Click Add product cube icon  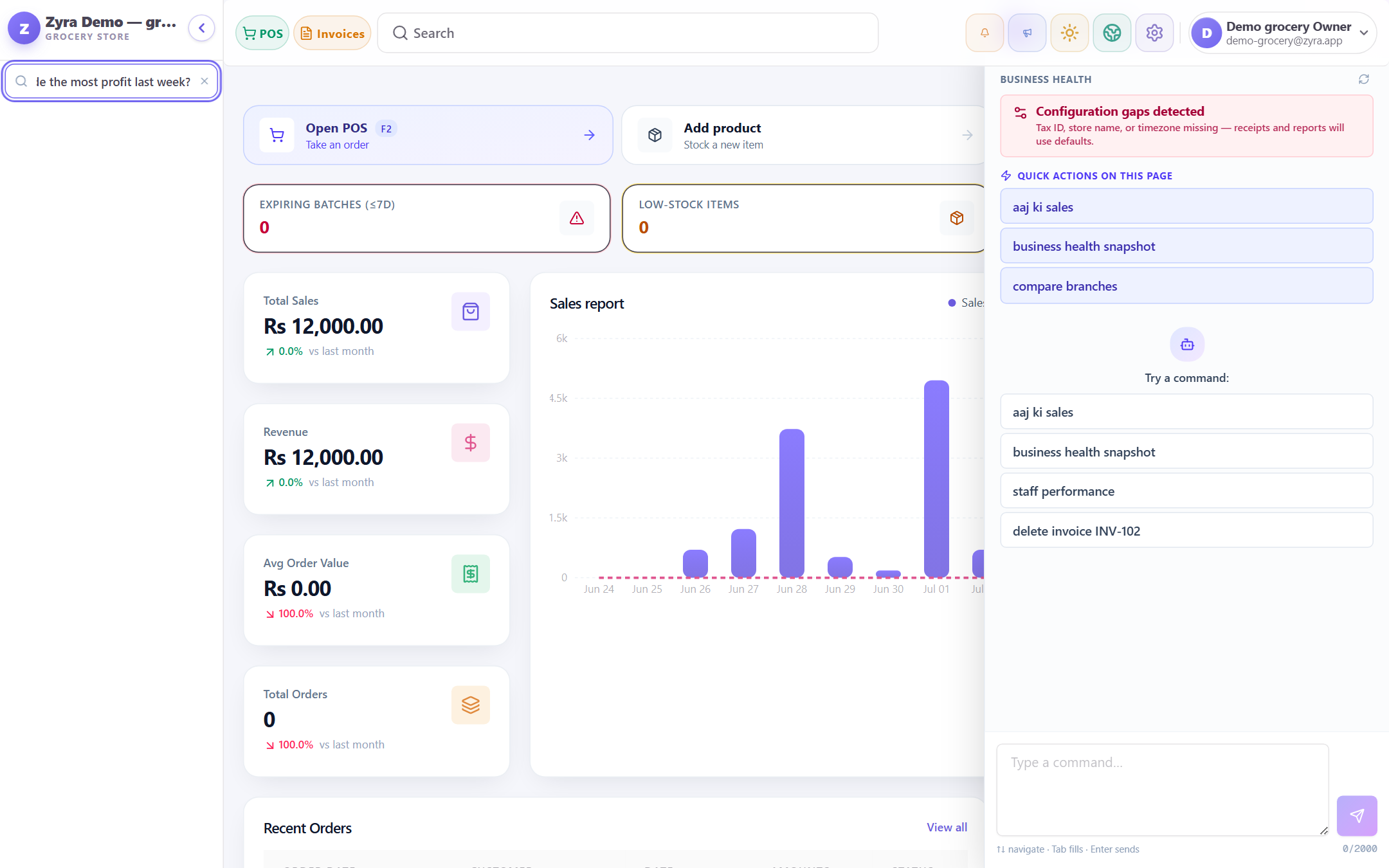pyautogui.click(x=655, y=135)
